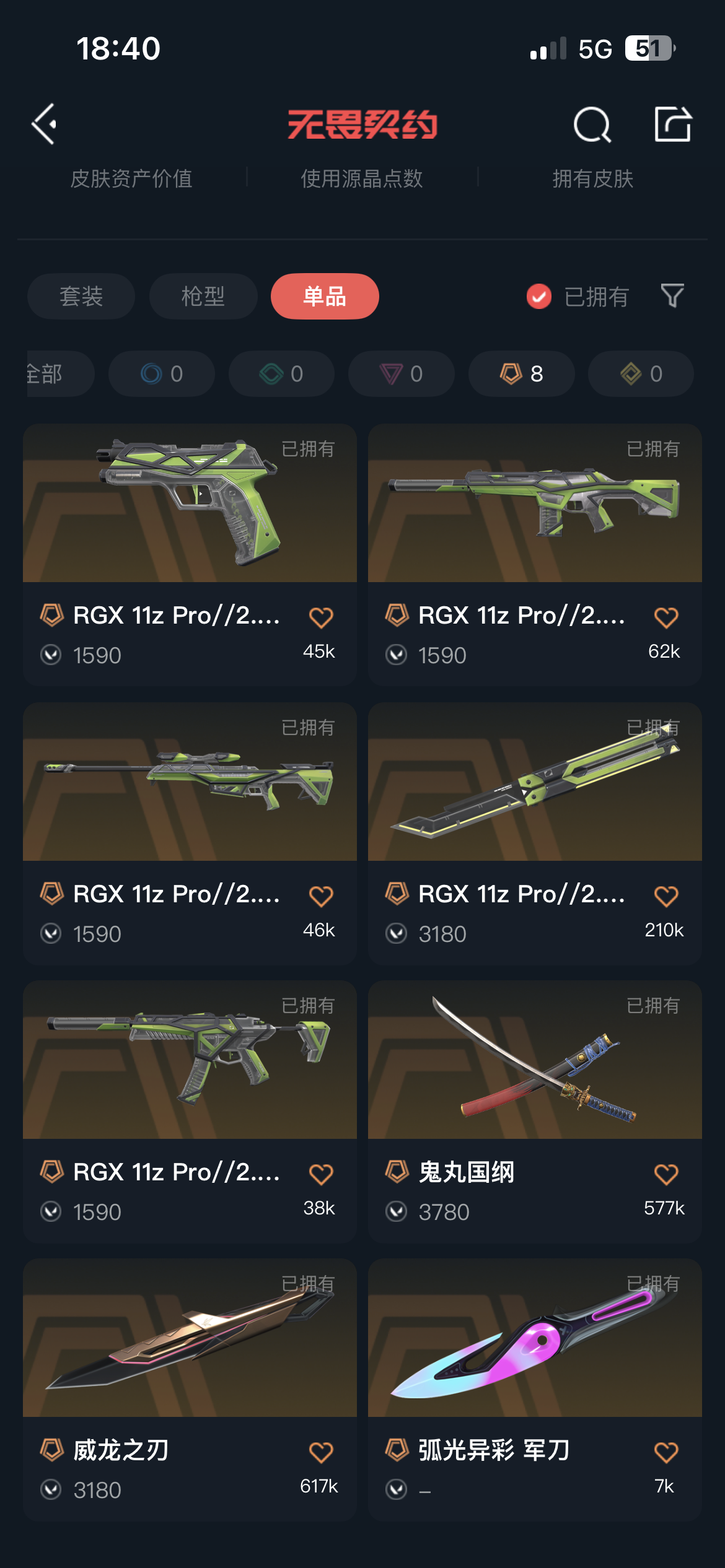725x1568 pixels.
Task: Select the 单品 tab
Action: click(x=325, y=296)
